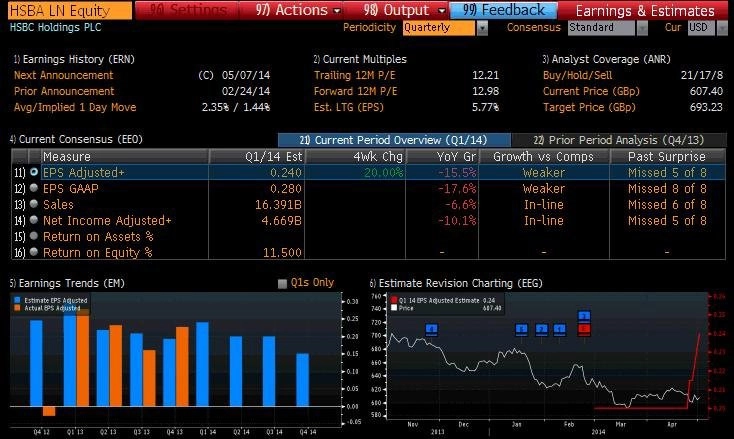
Task: Click the Measure column header
Action: 125,156
